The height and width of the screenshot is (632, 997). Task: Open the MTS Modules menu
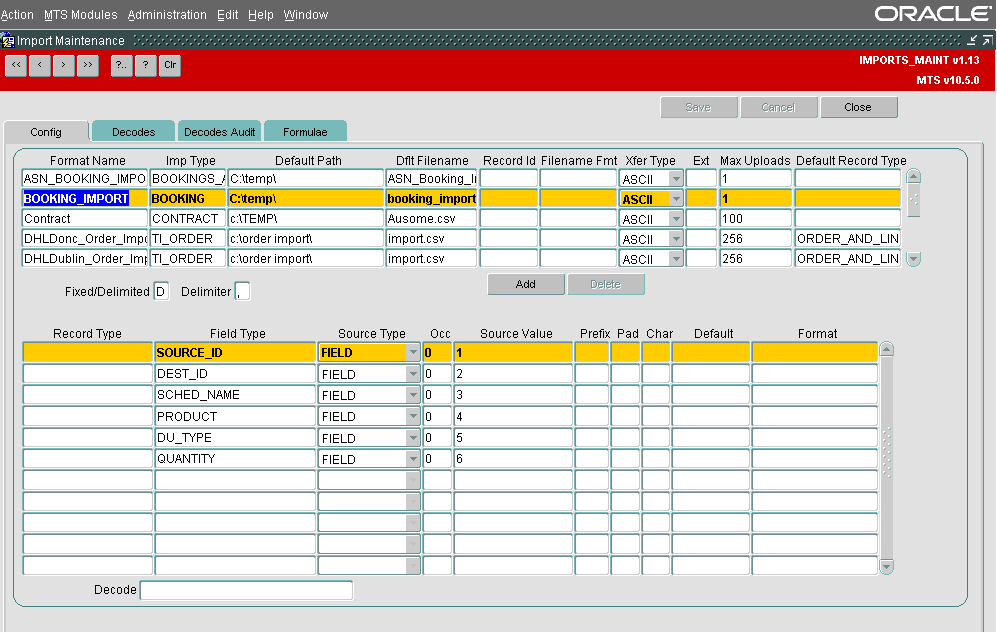tap(81, 15)
